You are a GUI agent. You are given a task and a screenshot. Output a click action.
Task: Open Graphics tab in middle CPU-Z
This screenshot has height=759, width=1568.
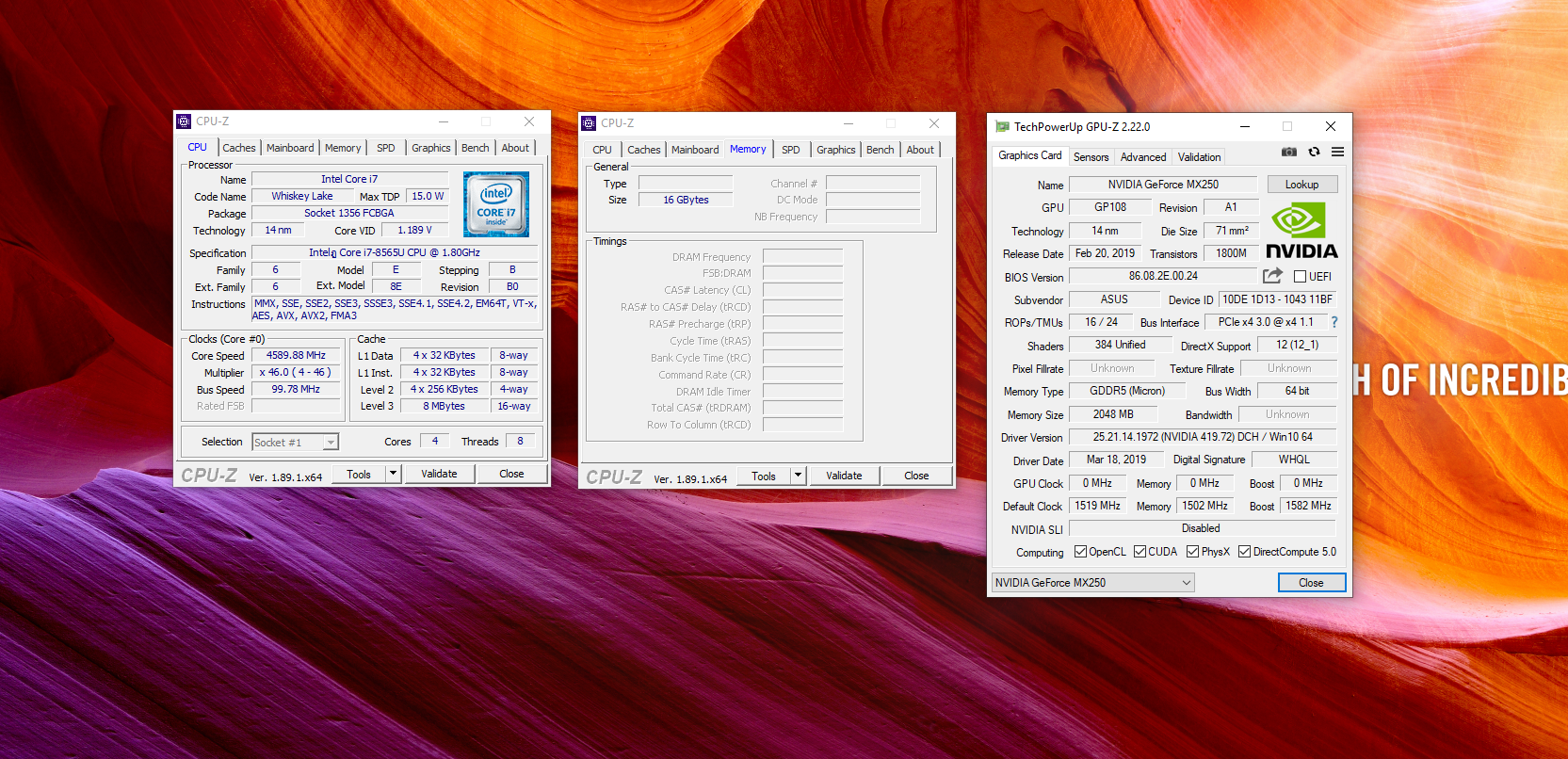click(836, 150)
